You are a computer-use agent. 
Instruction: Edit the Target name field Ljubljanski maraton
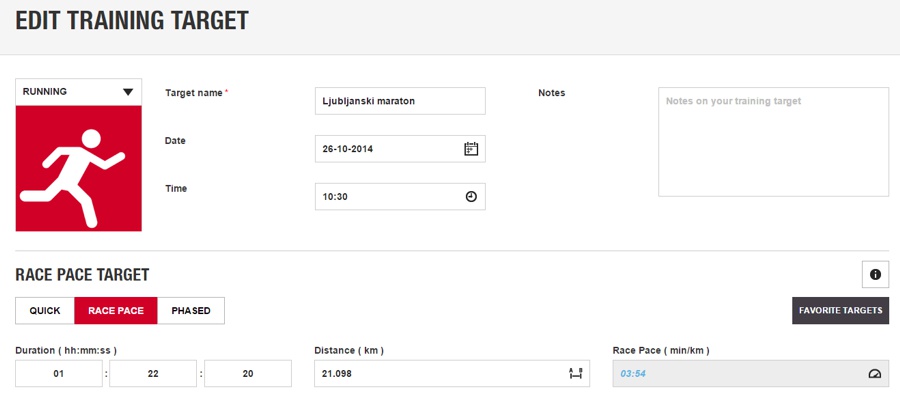[400, 101]
